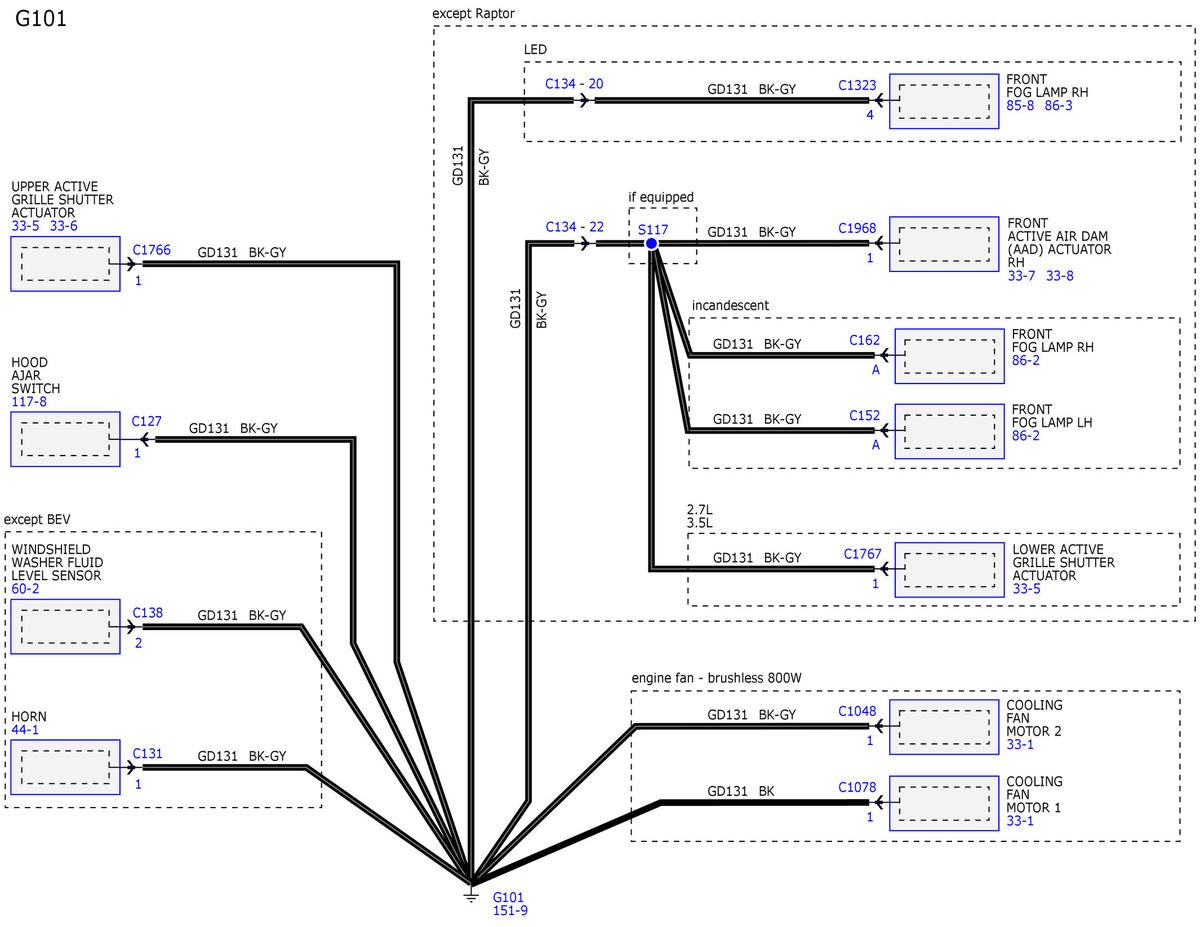Click connector label C1078

pyautogui.click(x=857, y=788)
